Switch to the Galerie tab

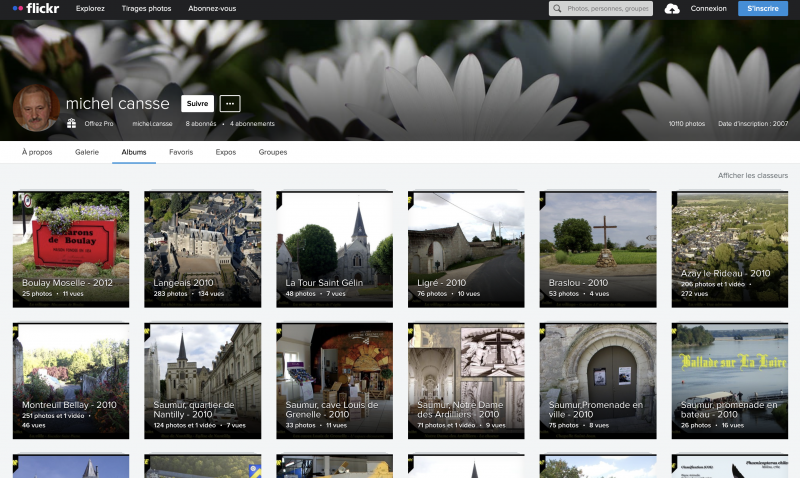click(x=87, y=152)
